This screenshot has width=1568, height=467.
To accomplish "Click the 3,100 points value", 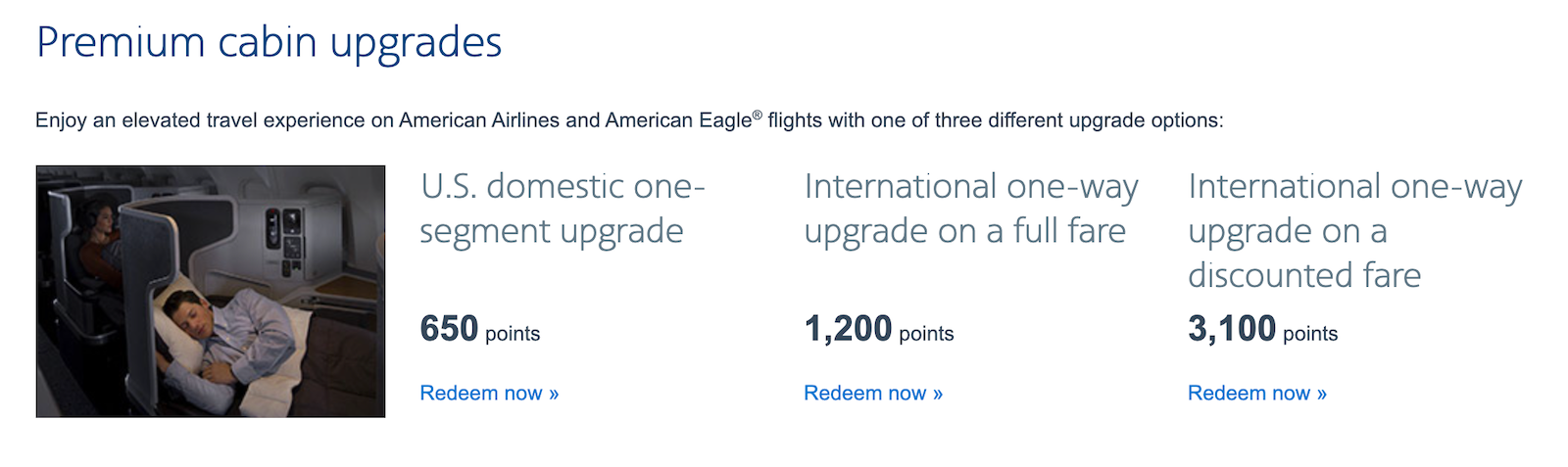I will click(1263, 329).
